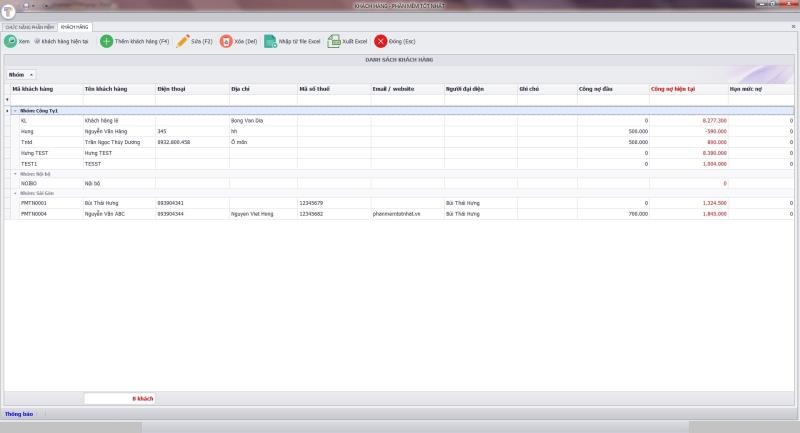Click the red Xóa (Del) trash icon

[x=226, y=41]
